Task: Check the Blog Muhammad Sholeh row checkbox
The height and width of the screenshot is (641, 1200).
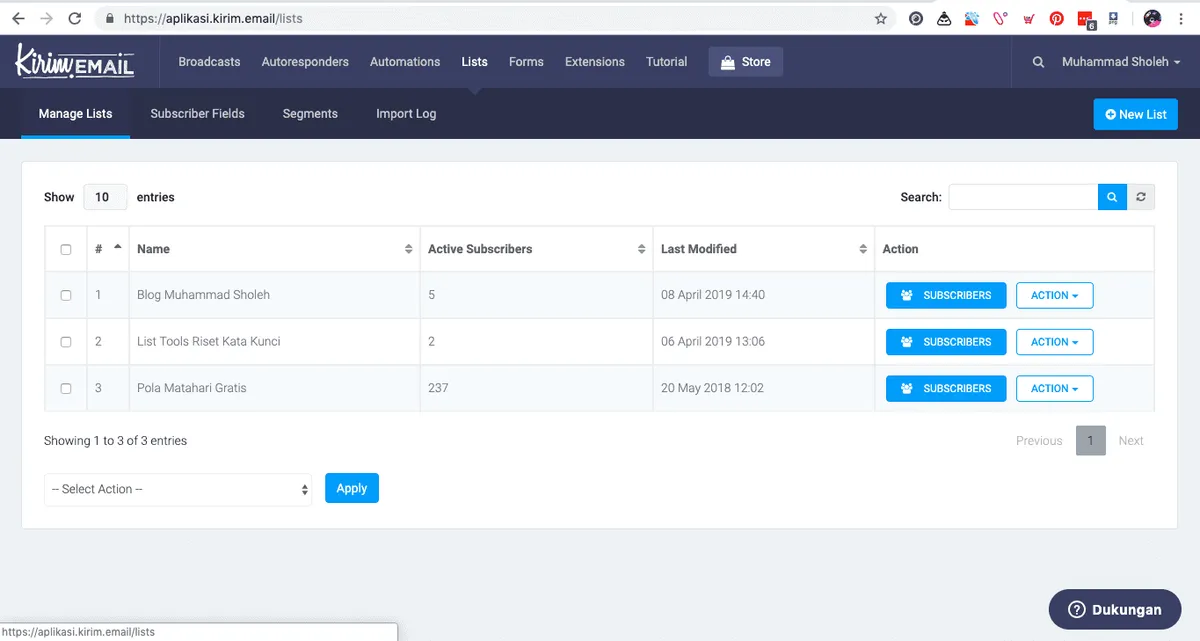Action: coord(66,295)
